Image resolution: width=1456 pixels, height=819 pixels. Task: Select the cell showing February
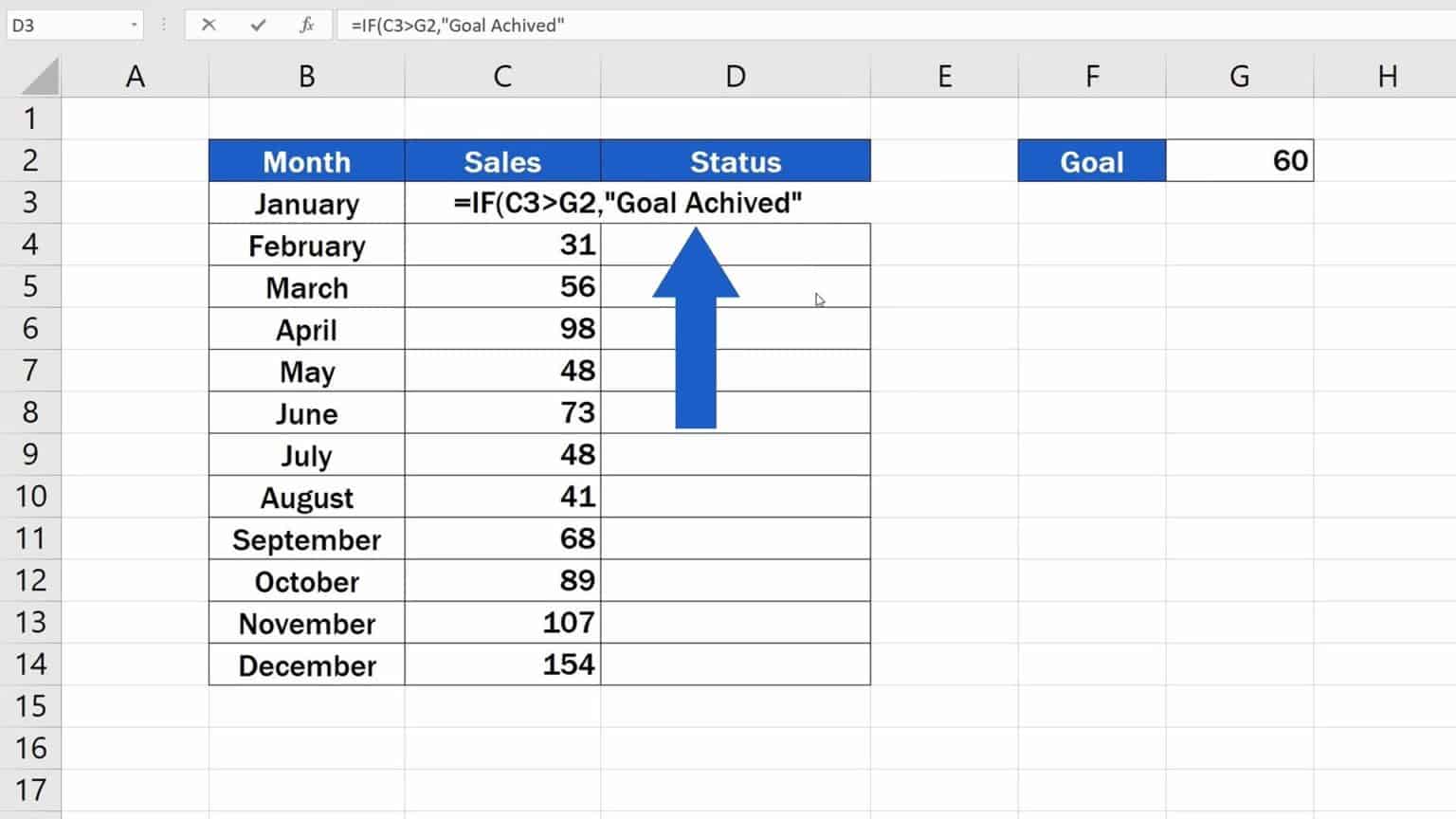(306, 245)
